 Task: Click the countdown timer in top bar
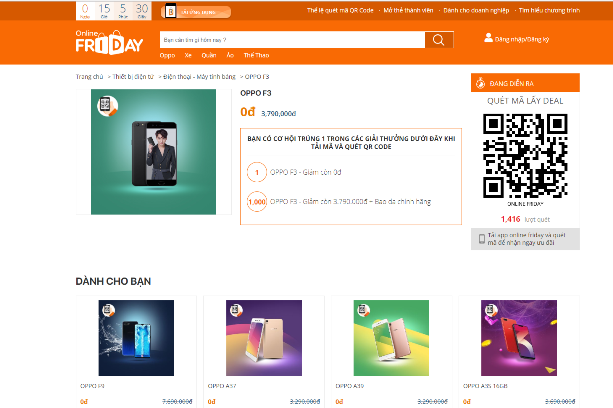click(x=113, y=11)
